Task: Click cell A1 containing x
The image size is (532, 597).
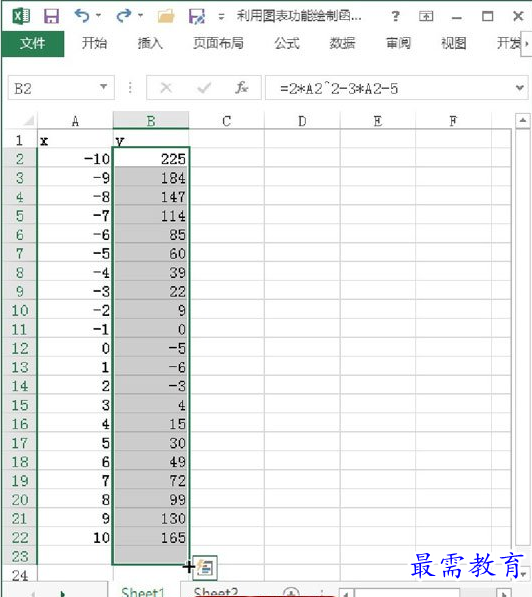Action: coord(75,140)
